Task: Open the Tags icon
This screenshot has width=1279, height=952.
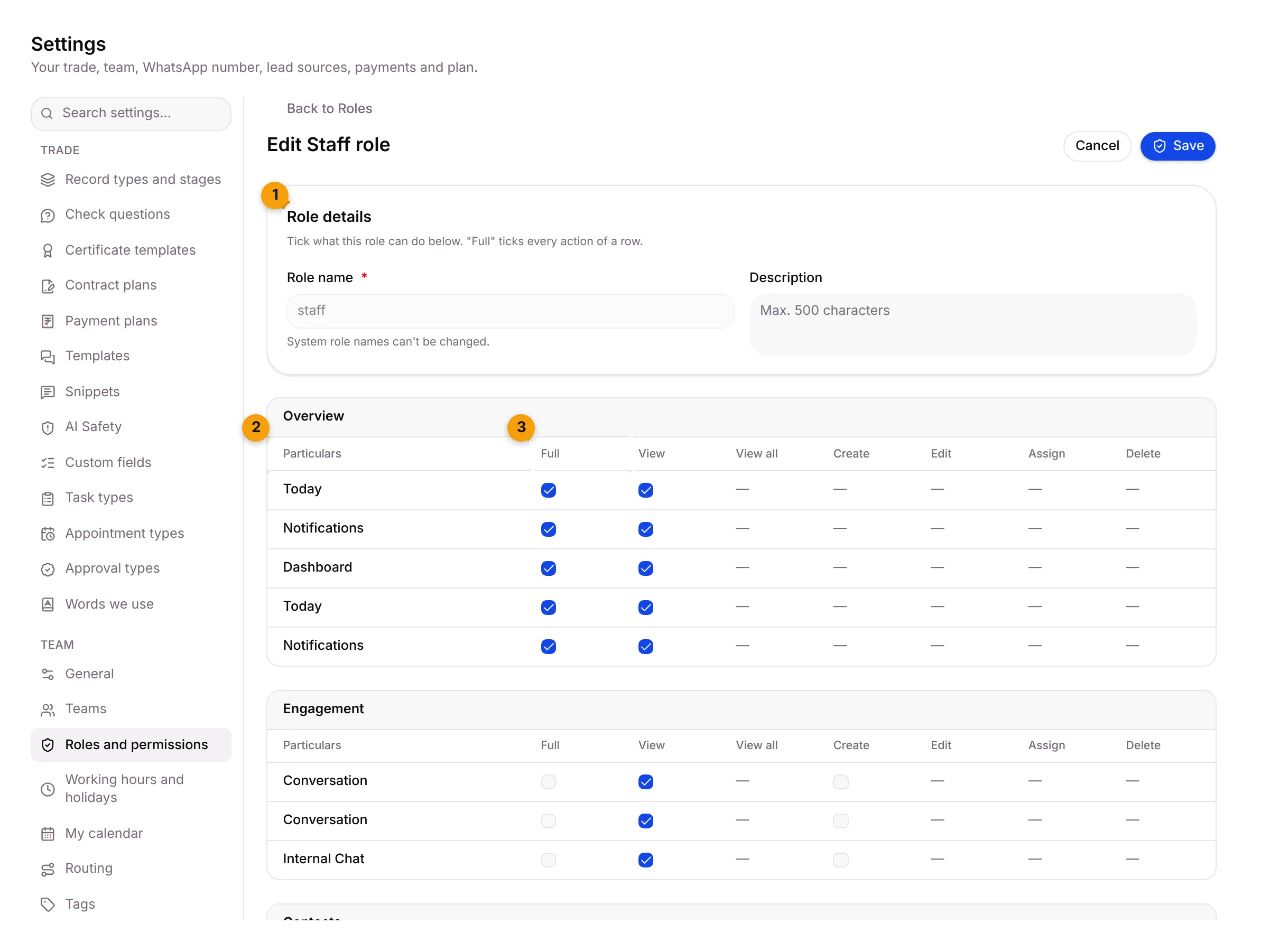Action: (48, 905)
